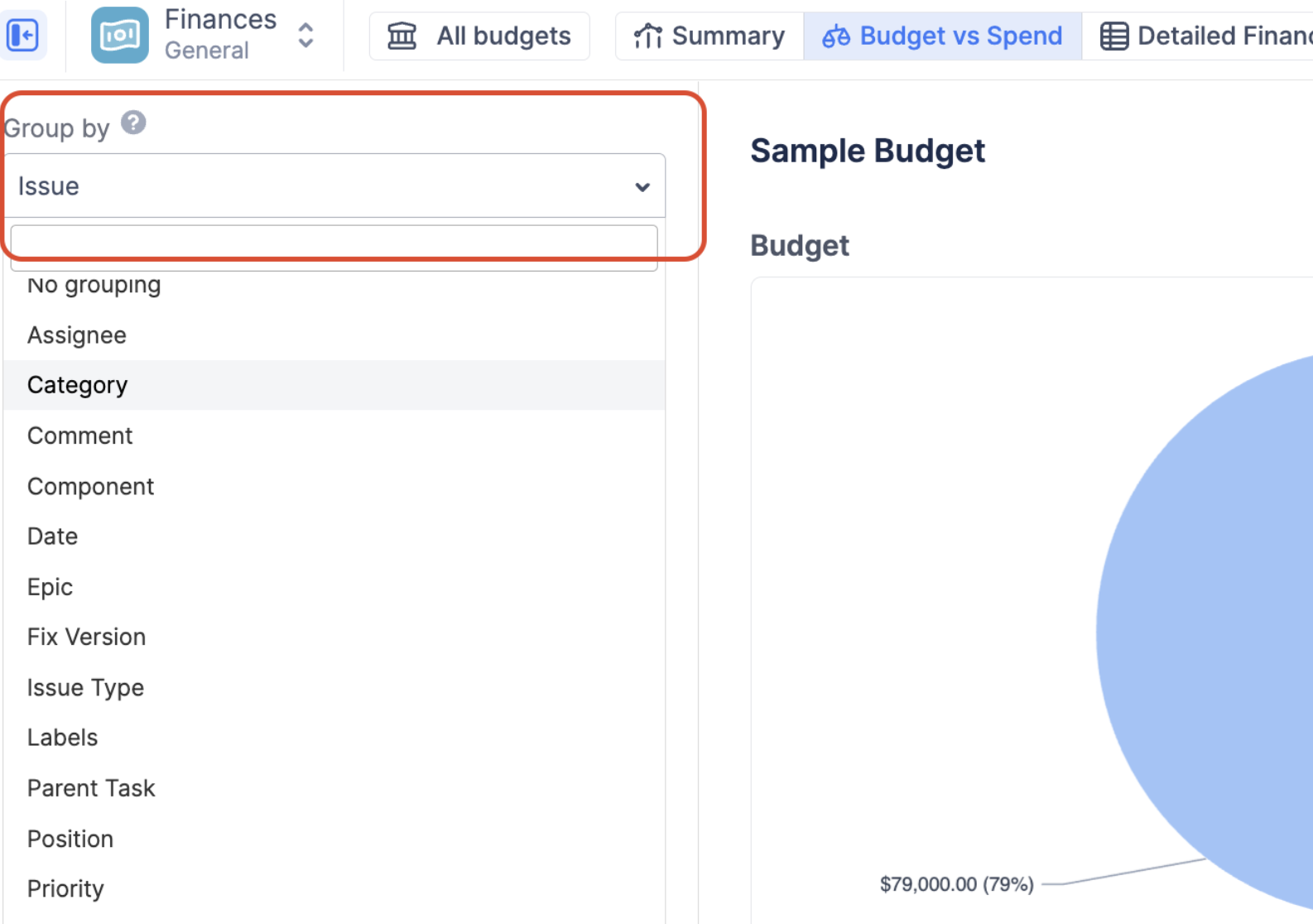Click the Group by help icon

[x=133, y=123]
